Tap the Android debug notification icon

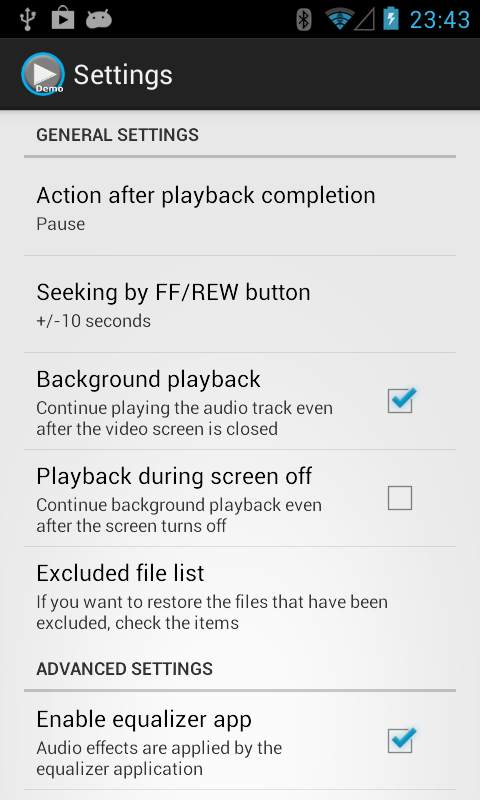98,19
